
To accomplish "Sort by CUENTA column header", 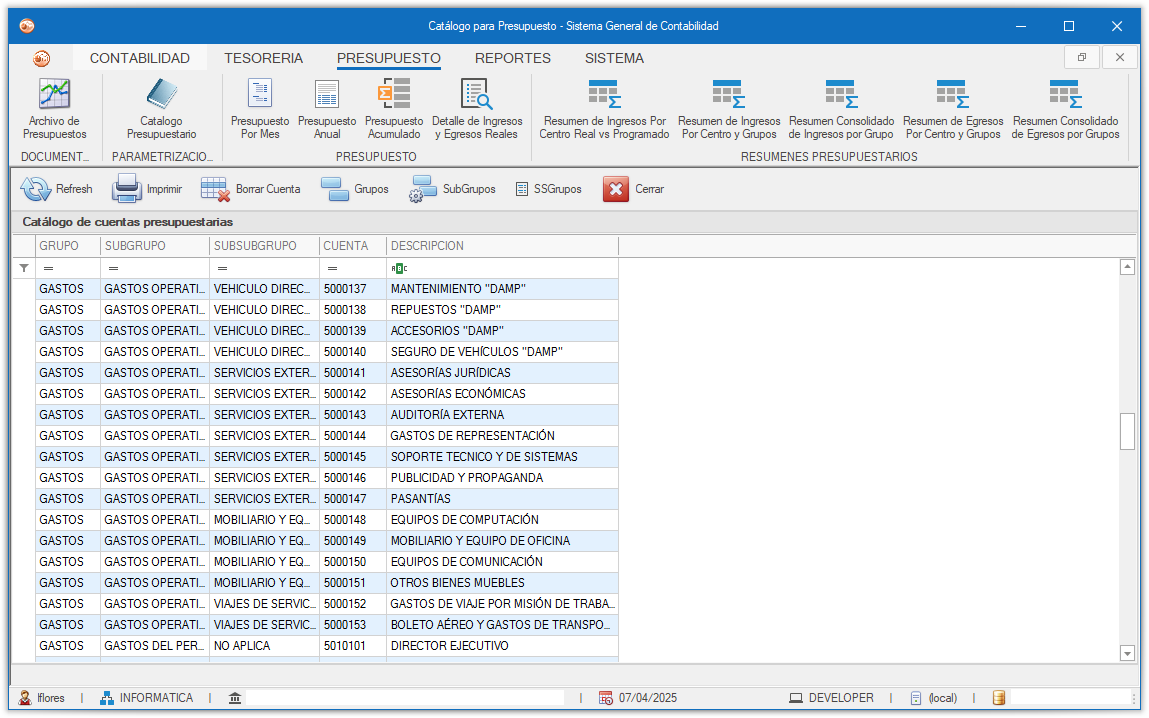I will (353, 246).
